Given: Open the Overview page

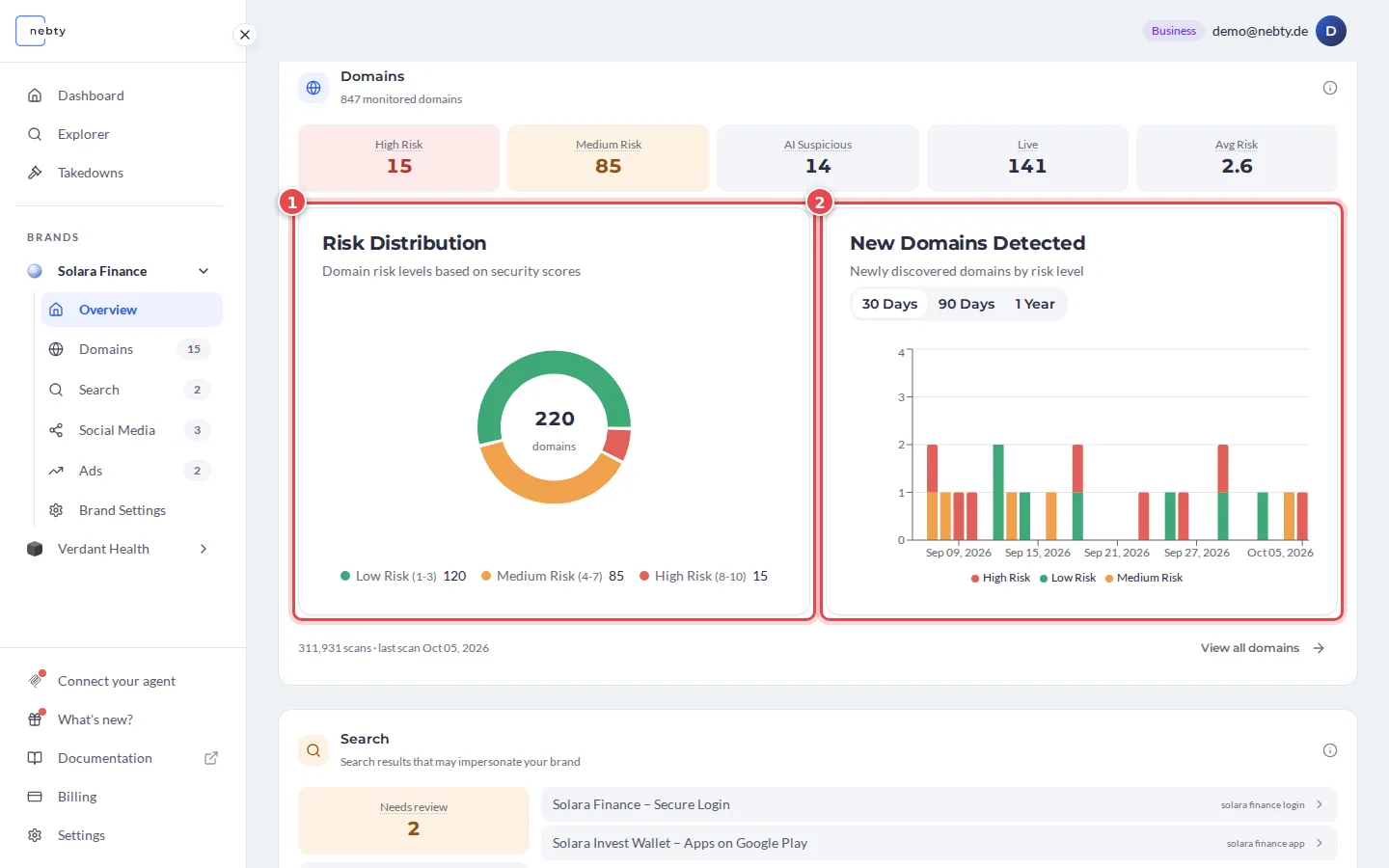Looking at the screenshot, I should (132, 310).
